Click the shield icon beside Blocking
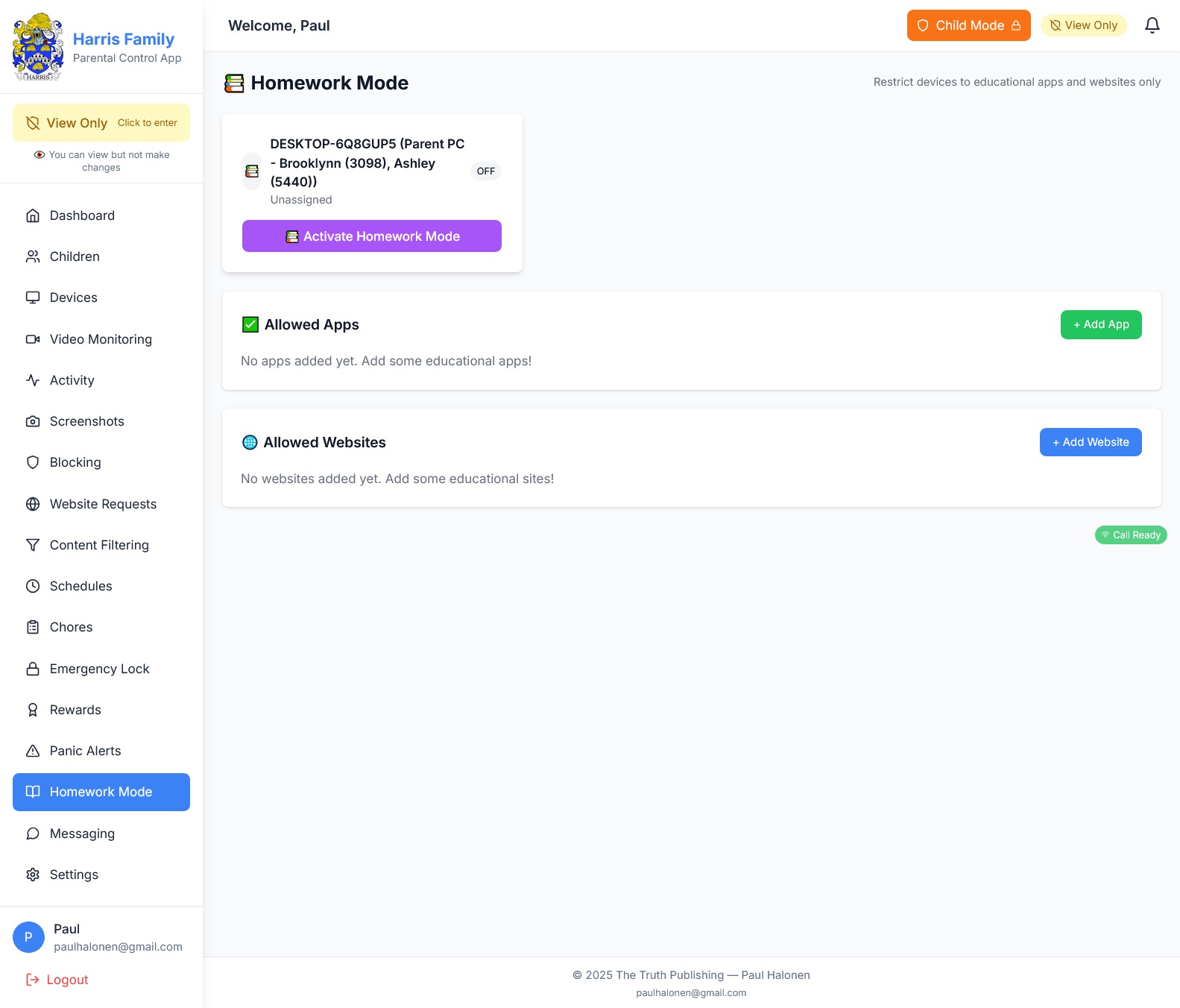 point(33,462)
